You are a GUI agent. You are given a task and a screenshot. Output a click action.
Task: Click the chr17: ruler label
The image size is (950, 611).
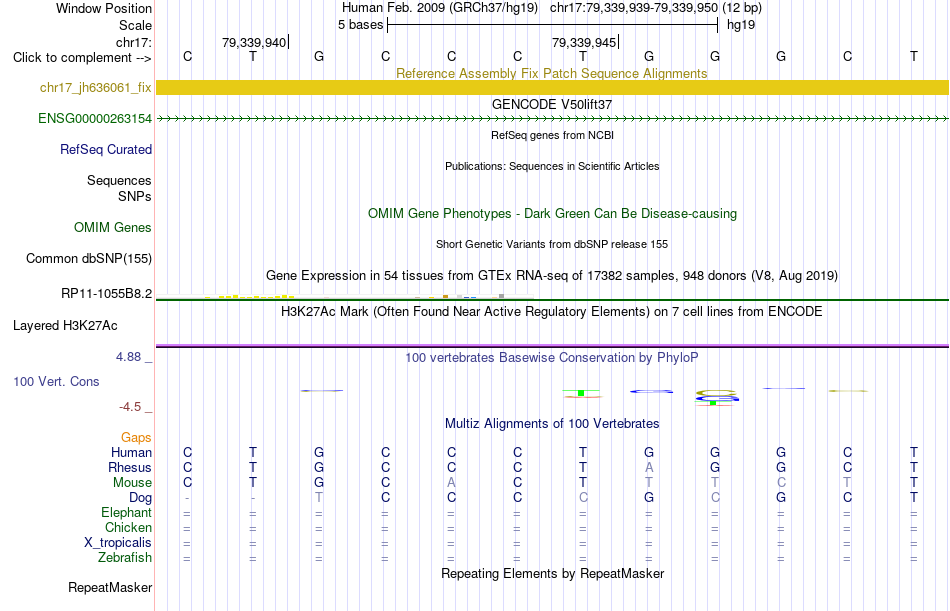134,42
